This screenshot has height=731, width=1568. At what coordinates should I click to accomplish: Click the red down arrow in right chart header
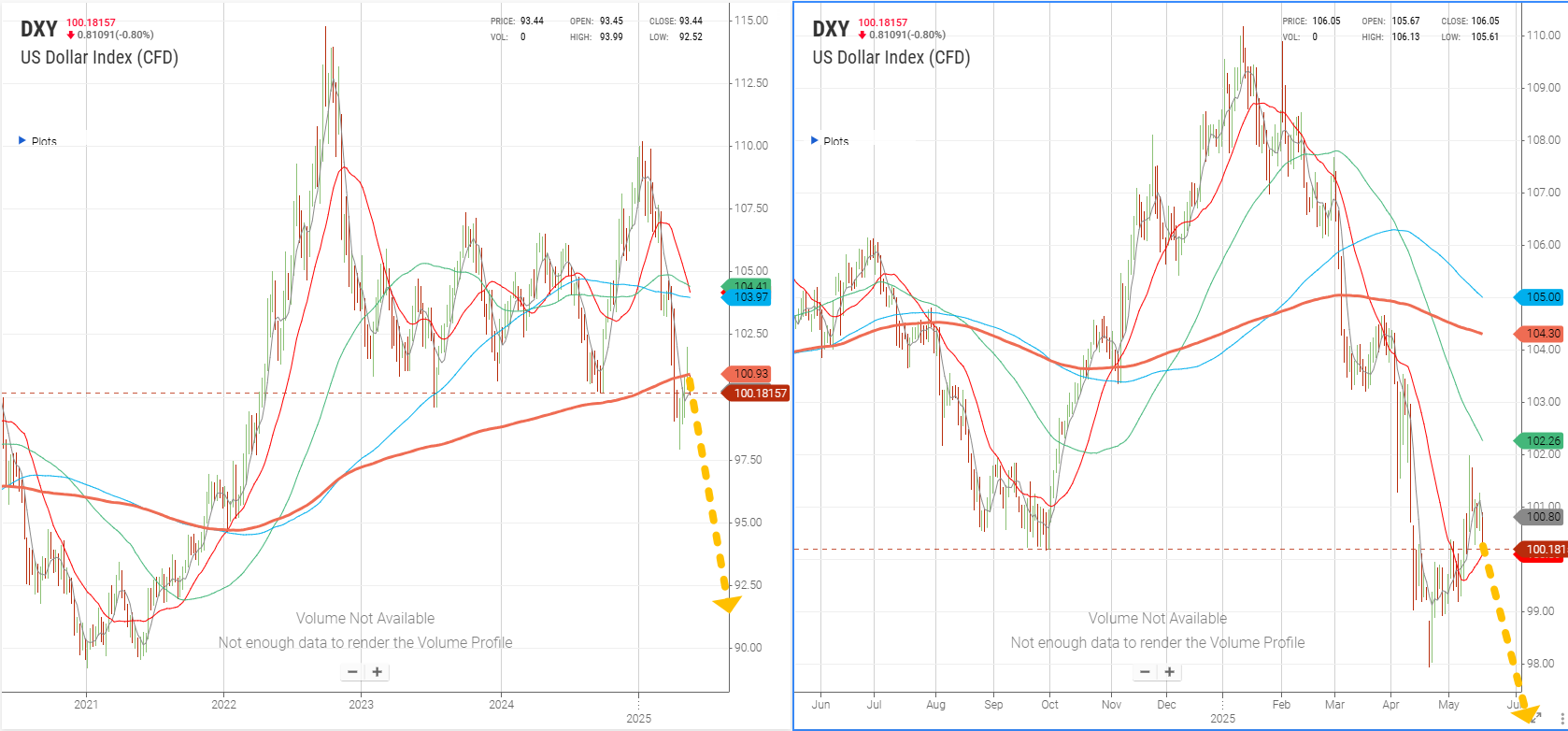pos(862,36)
